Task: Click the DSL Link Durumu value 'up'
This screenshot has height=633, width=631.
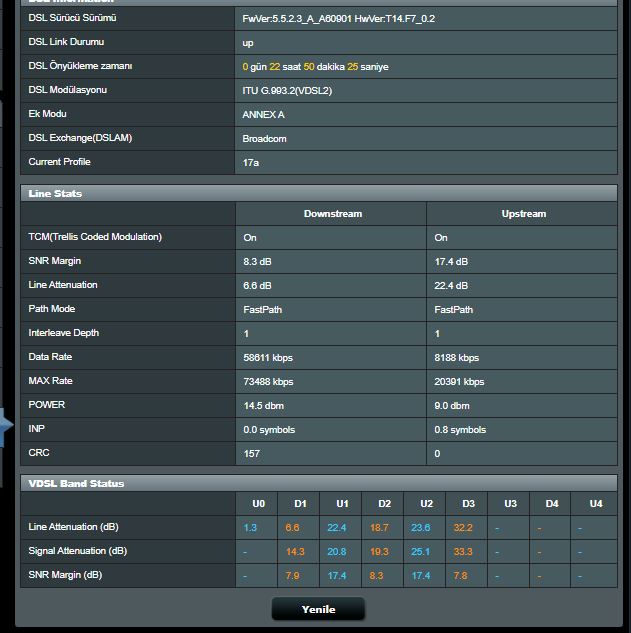Action: [248, 43]
